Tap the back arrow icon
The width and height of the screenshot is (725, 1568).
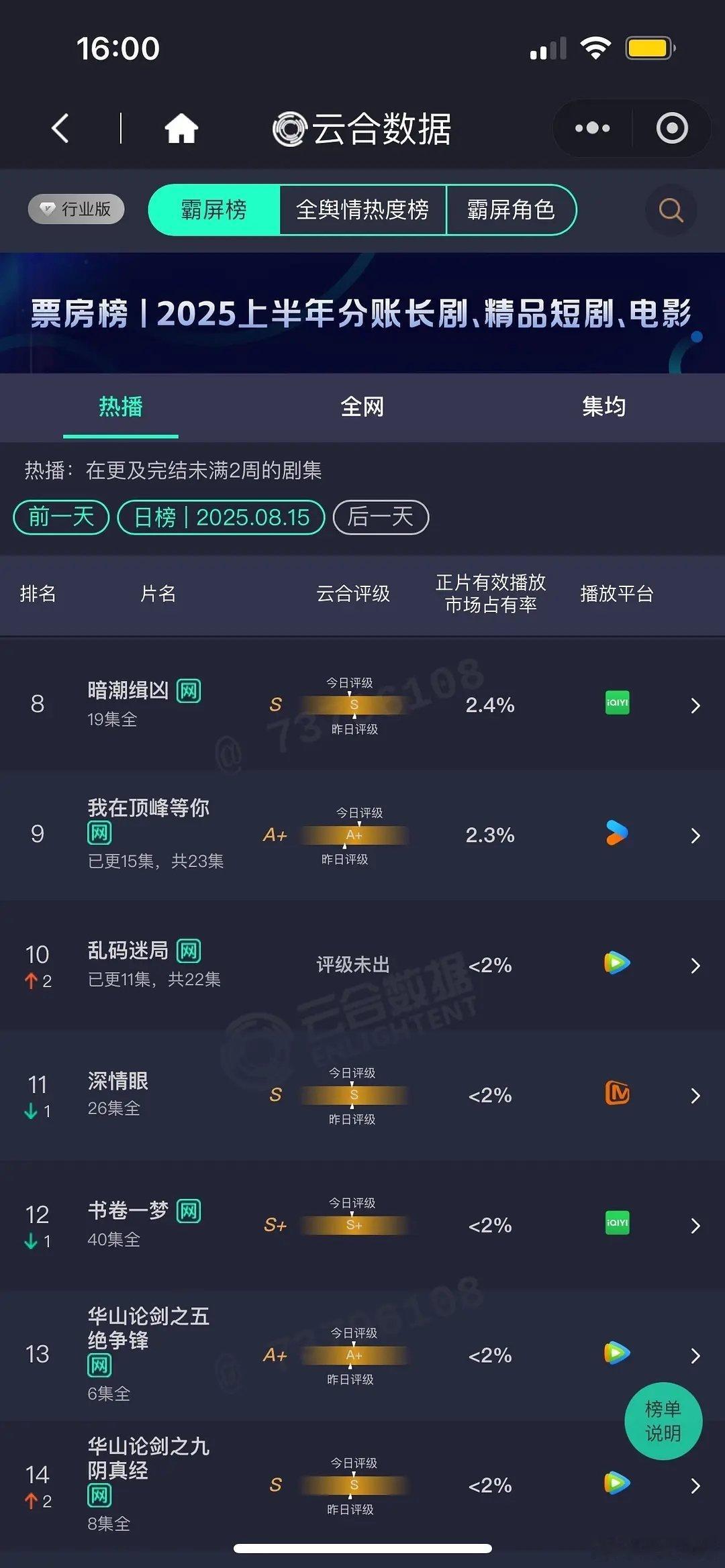click(x=60, y=128)
